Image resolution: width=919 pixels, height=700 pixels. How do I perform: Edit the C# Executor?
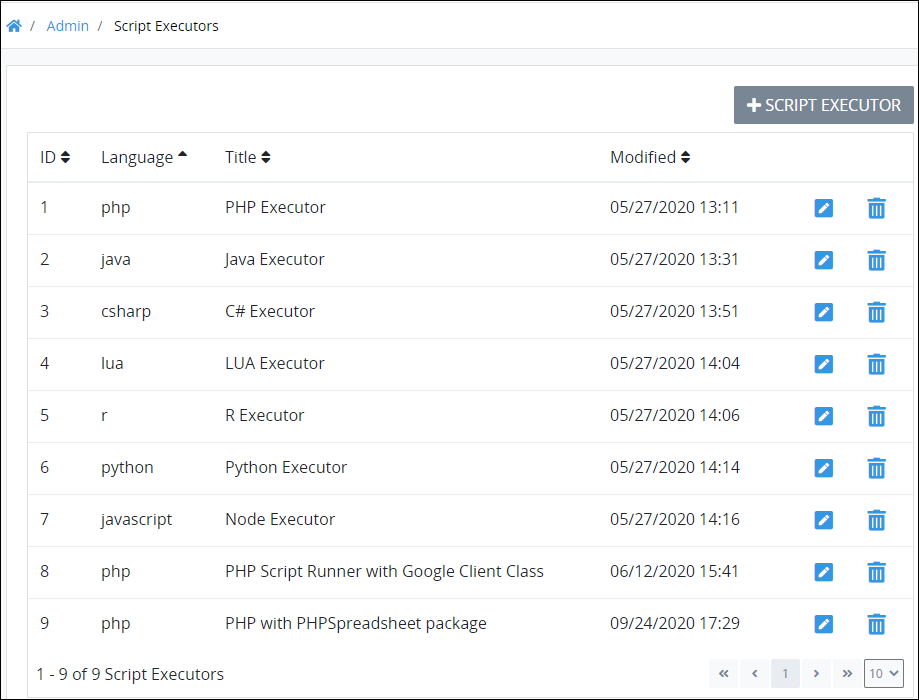823,312
